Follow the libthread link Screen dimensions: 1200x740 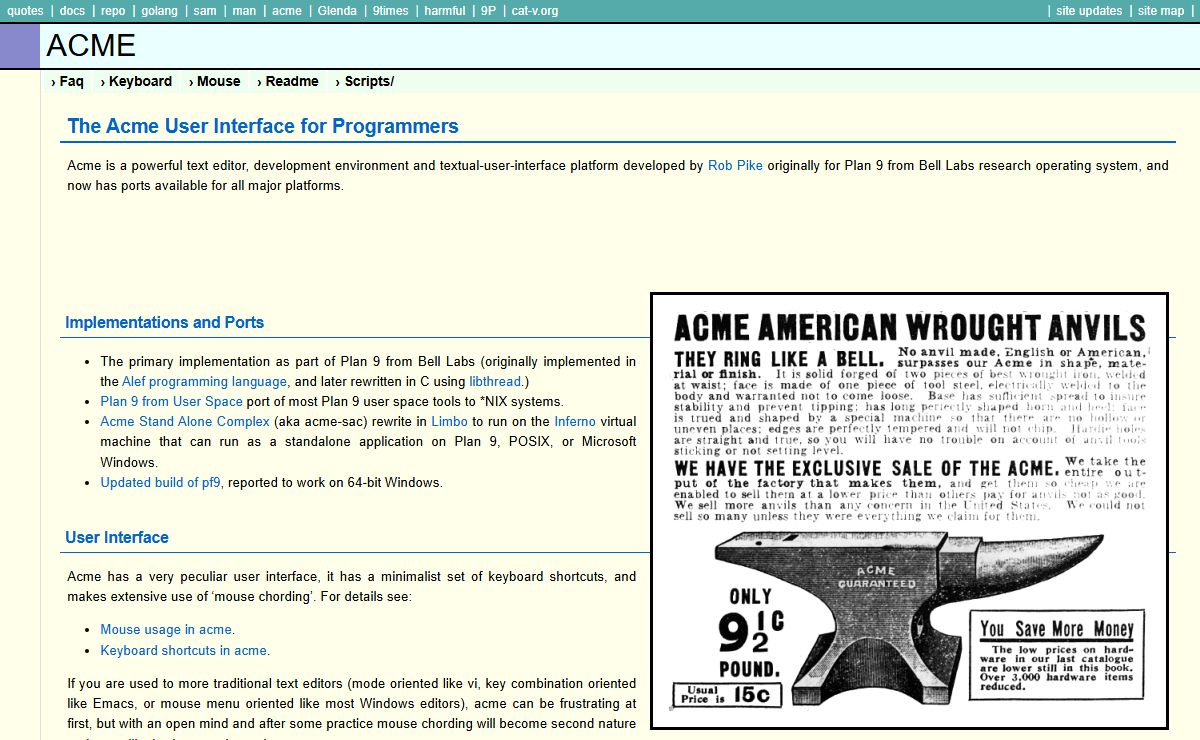pos(495,382)
